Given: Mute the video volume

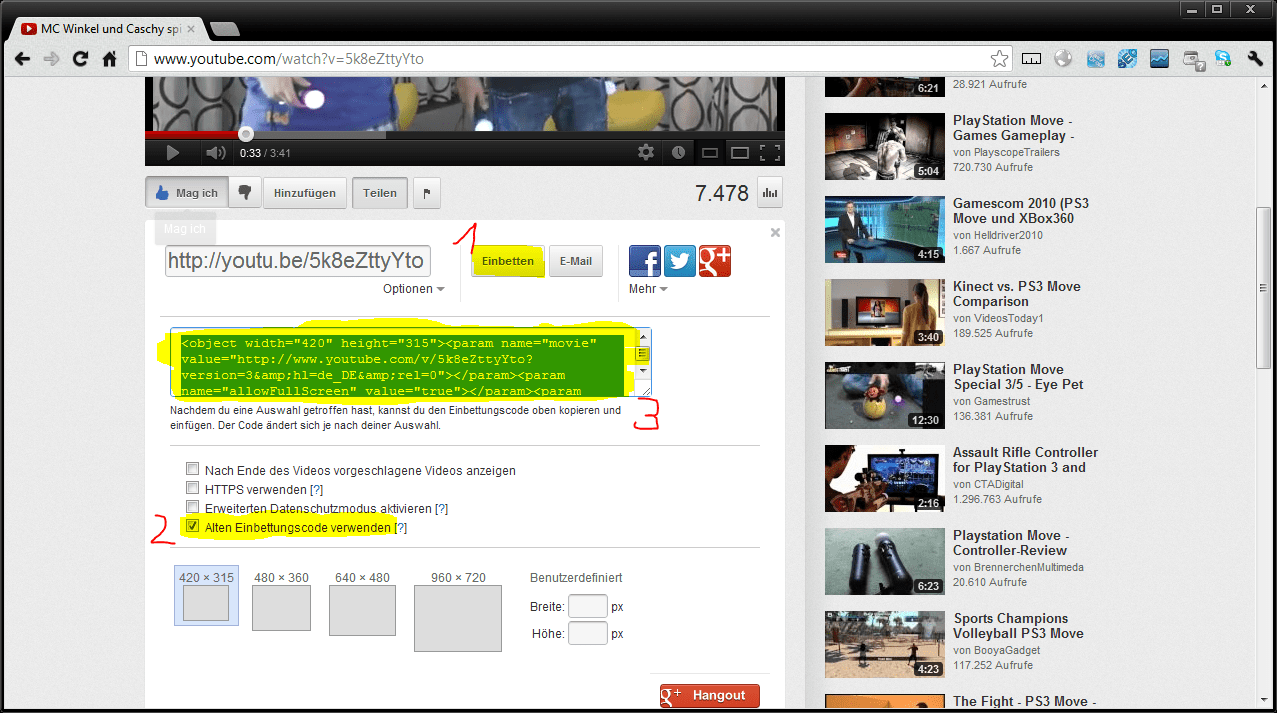Looking at the screenshot, I should point(215,153).
